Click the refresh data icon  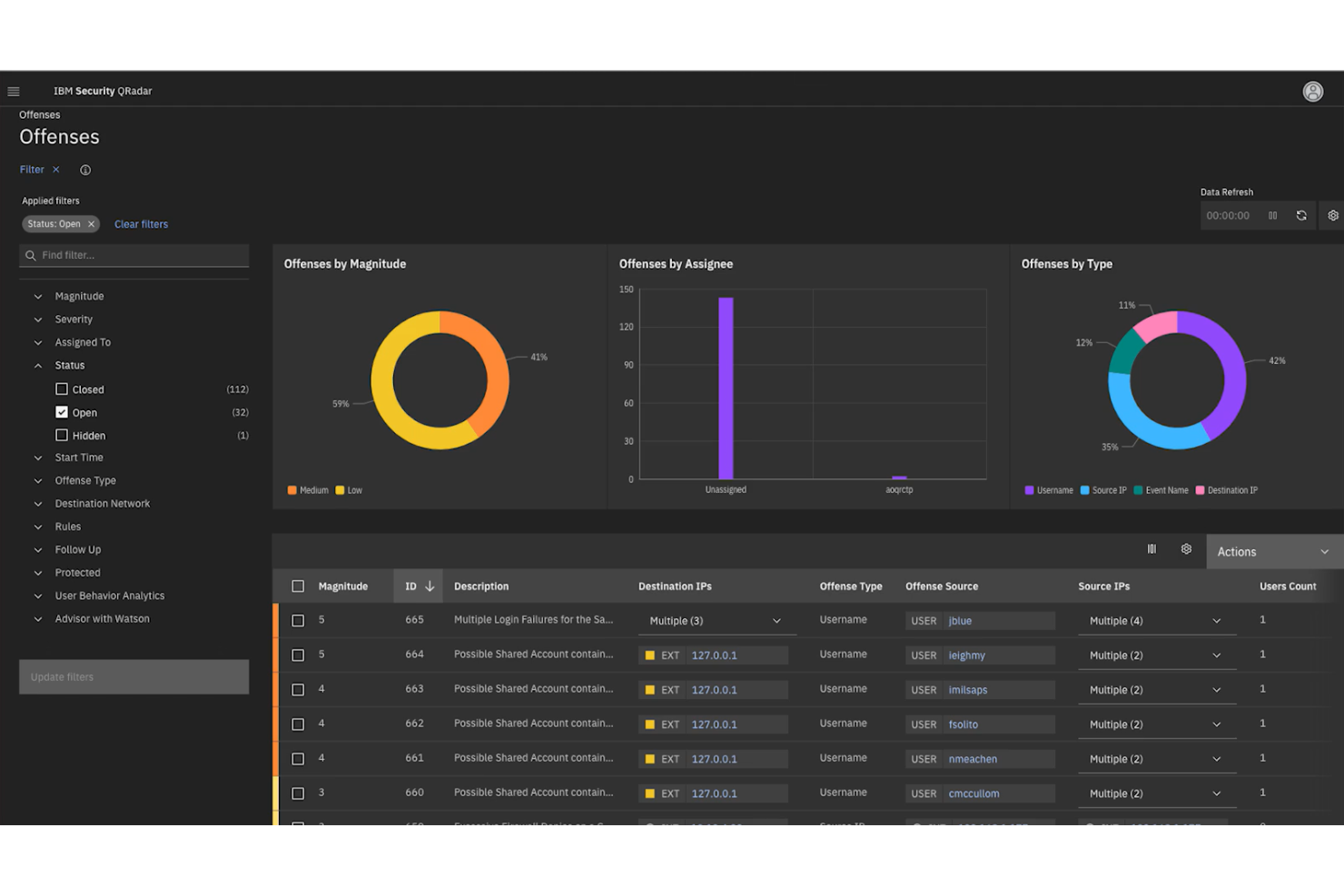1301,215
